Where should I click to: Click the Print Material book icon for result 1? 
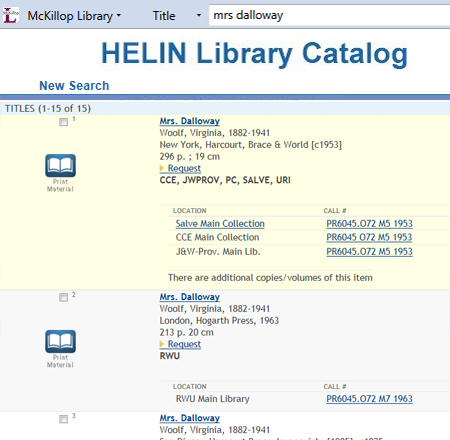click(60, 166)
